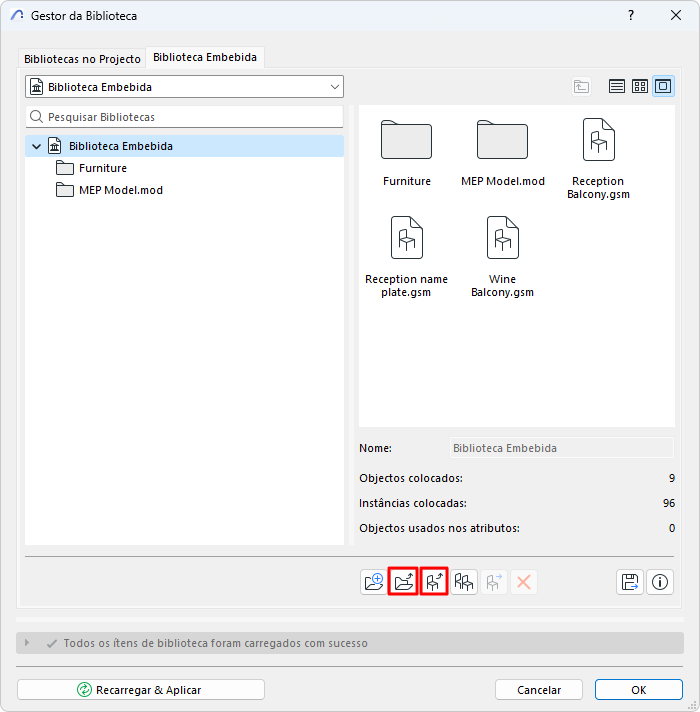Close the Gestor da Biblioteca dialog

pos(676,15)
